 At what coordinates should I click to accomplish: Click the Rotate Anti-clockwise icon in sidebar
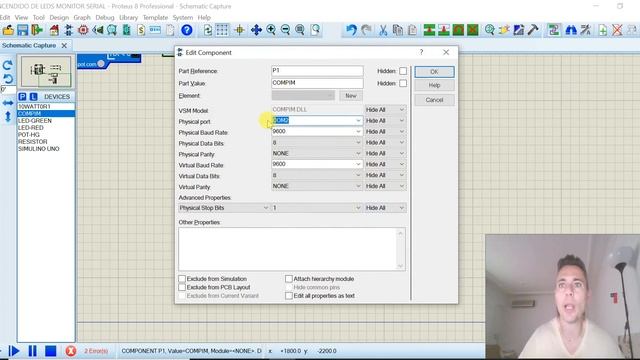pyautogui.click(x=7, y=78)
